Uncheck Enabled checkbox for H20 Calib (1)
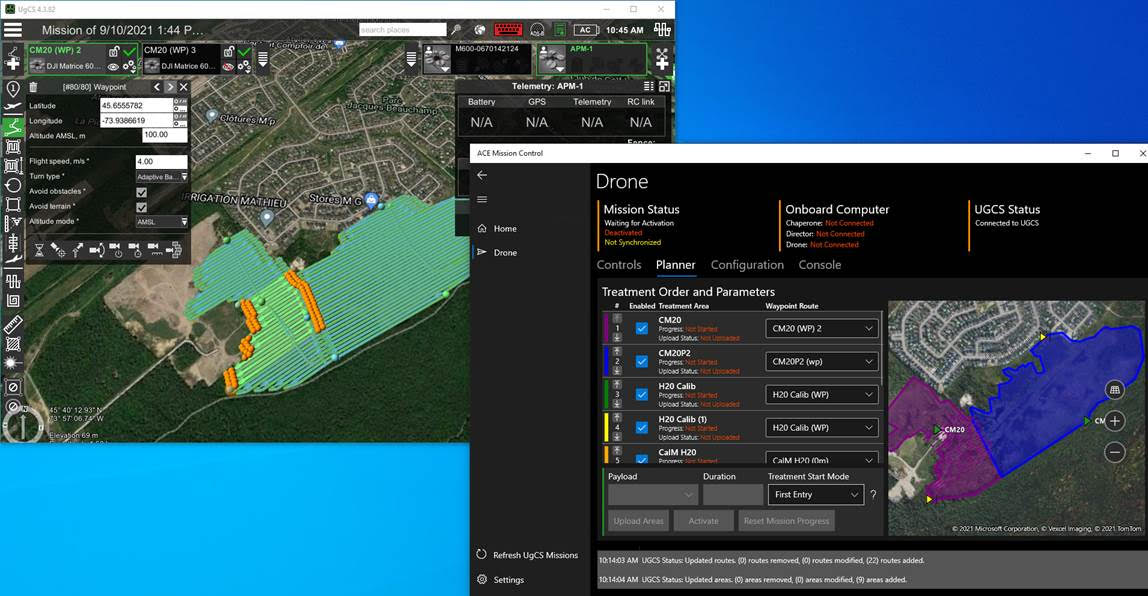Viewport: 1148px width, 596px height. coord(642,428)
